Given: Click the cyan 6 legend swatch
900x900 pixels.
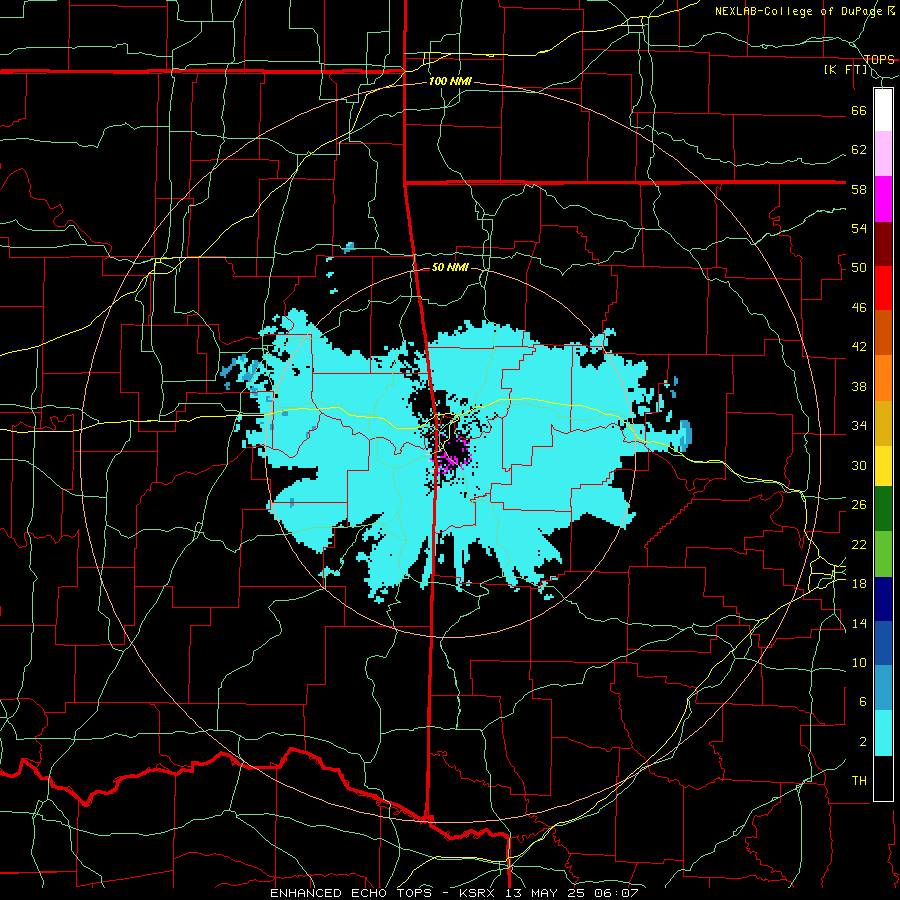Looking at the screenshot, I should coord(883,733).
